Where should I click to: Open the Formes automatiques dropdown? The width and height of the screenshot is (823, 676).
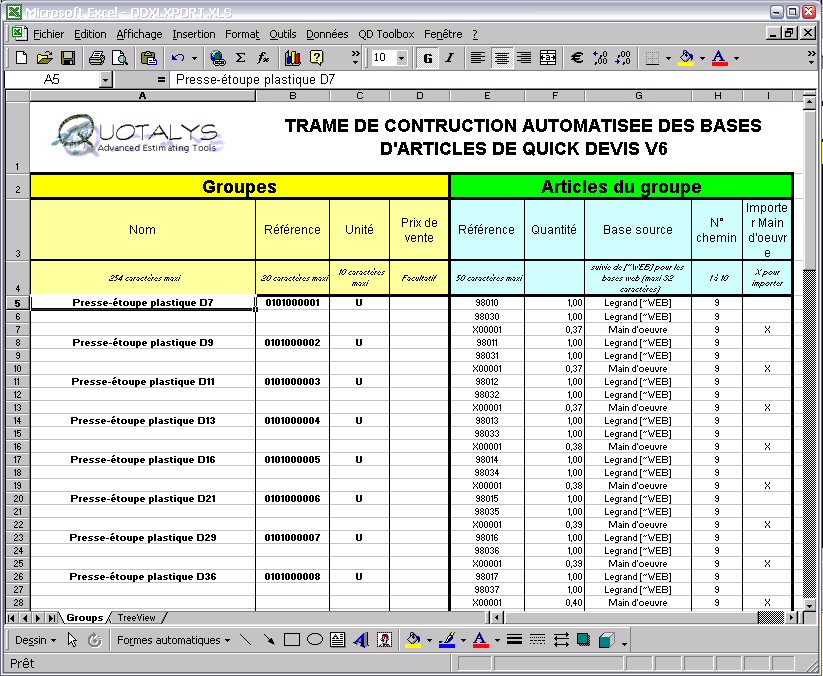[x=173, y=640]
